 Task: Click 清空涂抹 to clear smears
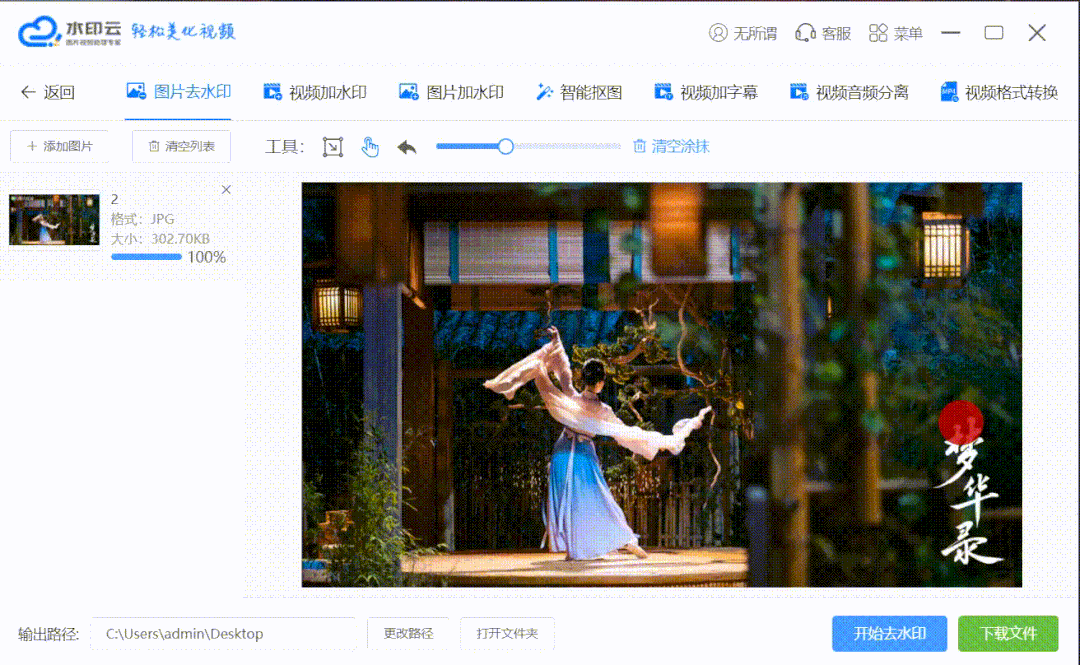pos(671,146)
